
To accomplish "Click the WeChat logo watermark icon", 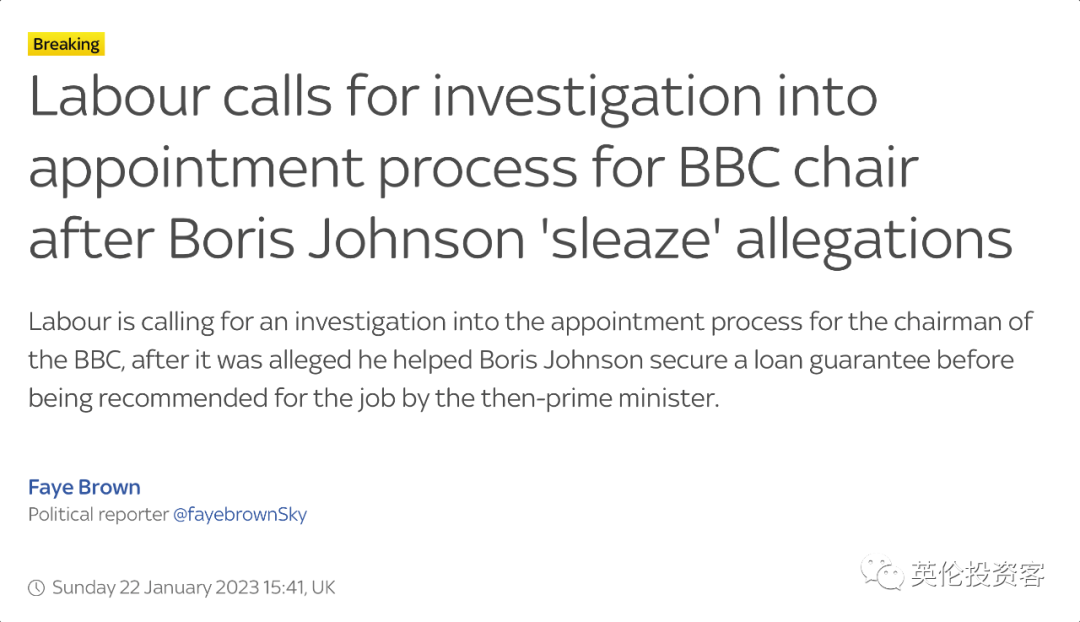I will pyautogui.click(x=881, y=574).
